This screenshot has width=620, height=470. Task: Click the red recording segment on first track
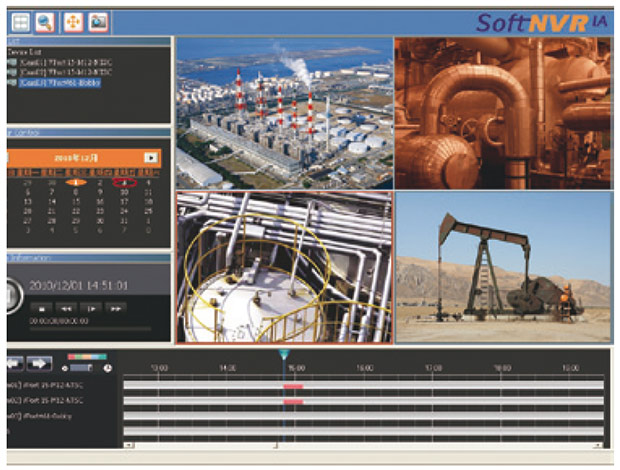293,386
